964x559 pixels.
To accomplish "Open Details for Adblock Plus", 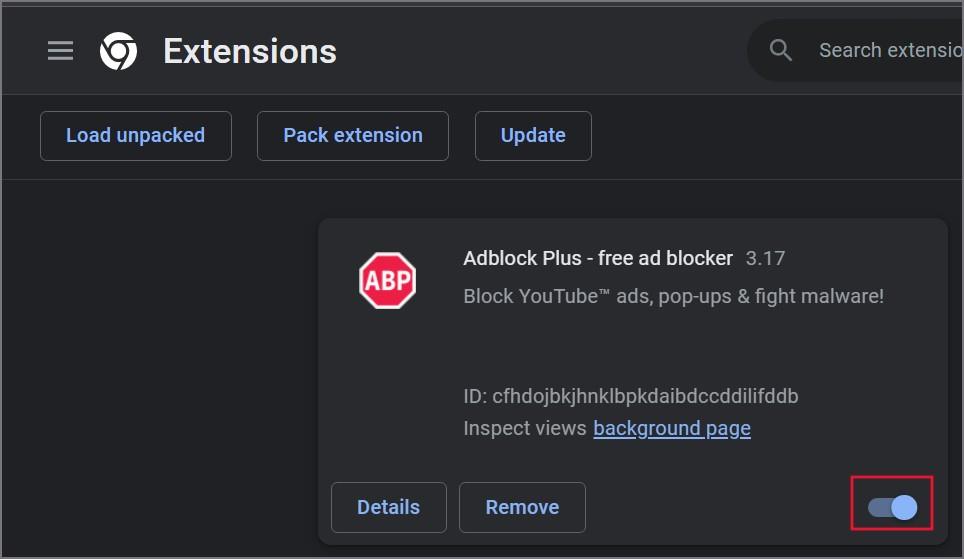I will pyautogui.click(x=389, y=507).
